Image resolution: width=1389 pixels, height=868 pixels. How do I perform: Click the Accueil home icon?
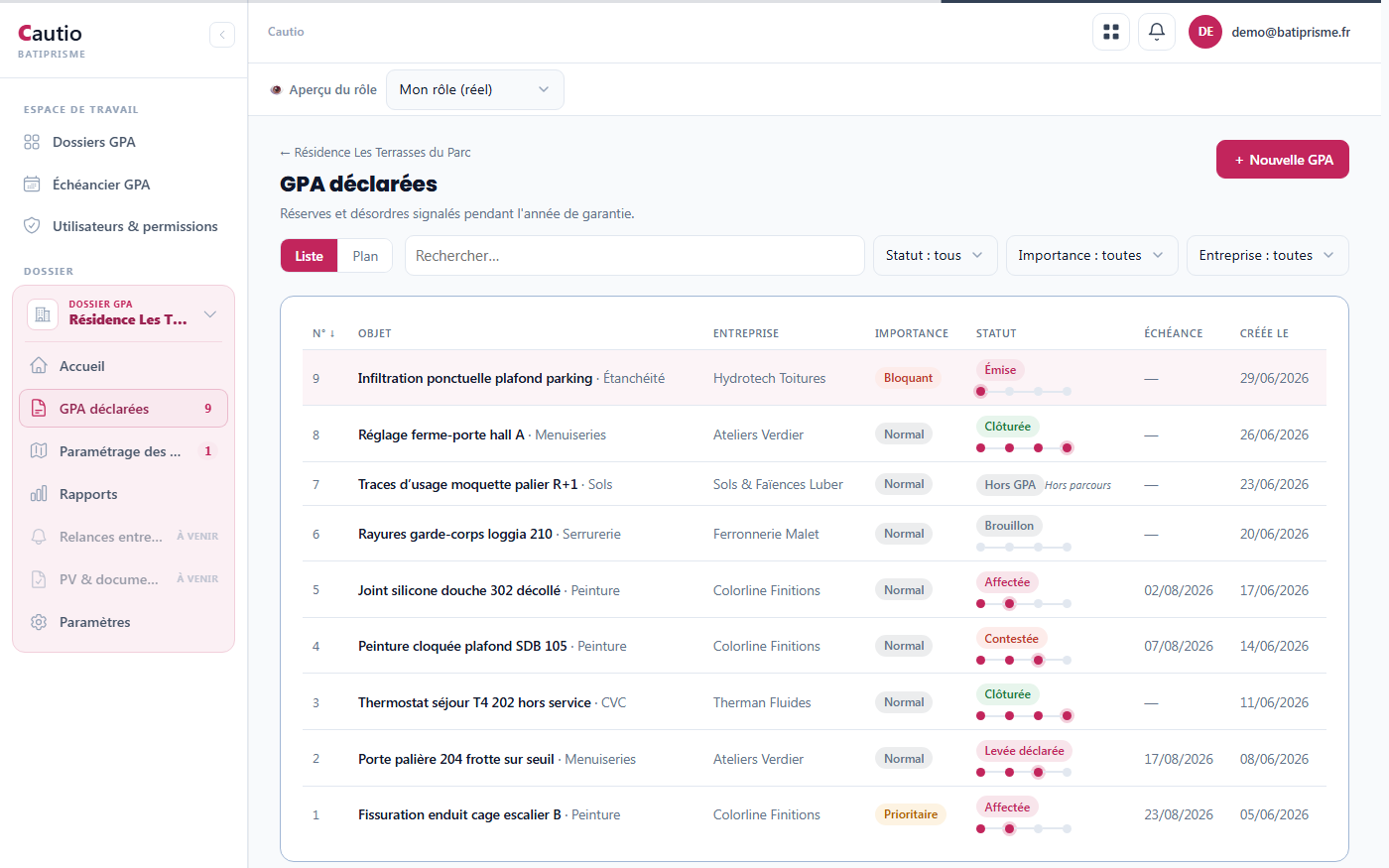click(x=39, y=366)
